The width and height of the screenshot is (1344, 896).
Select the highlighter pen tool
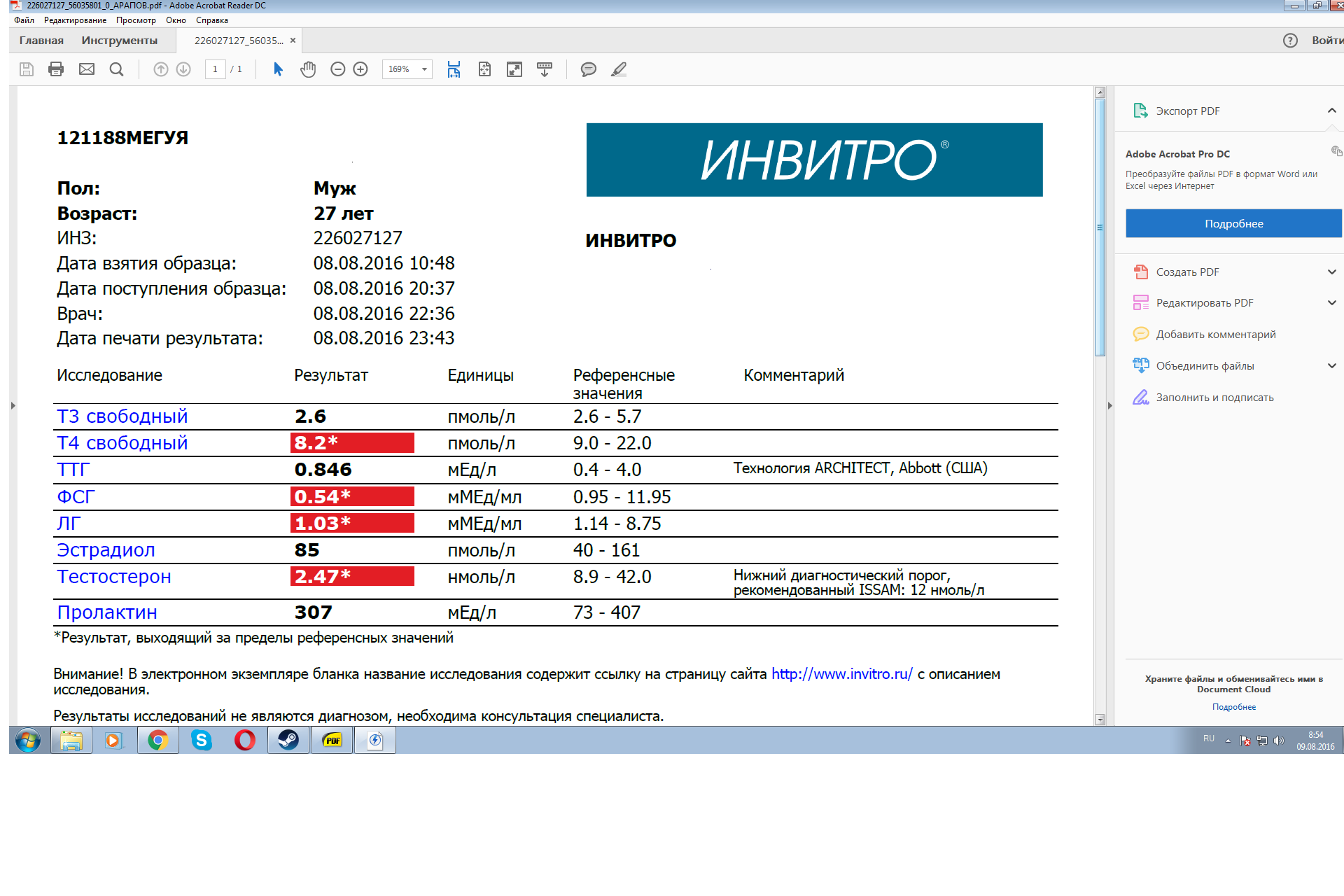click(619, 69)
